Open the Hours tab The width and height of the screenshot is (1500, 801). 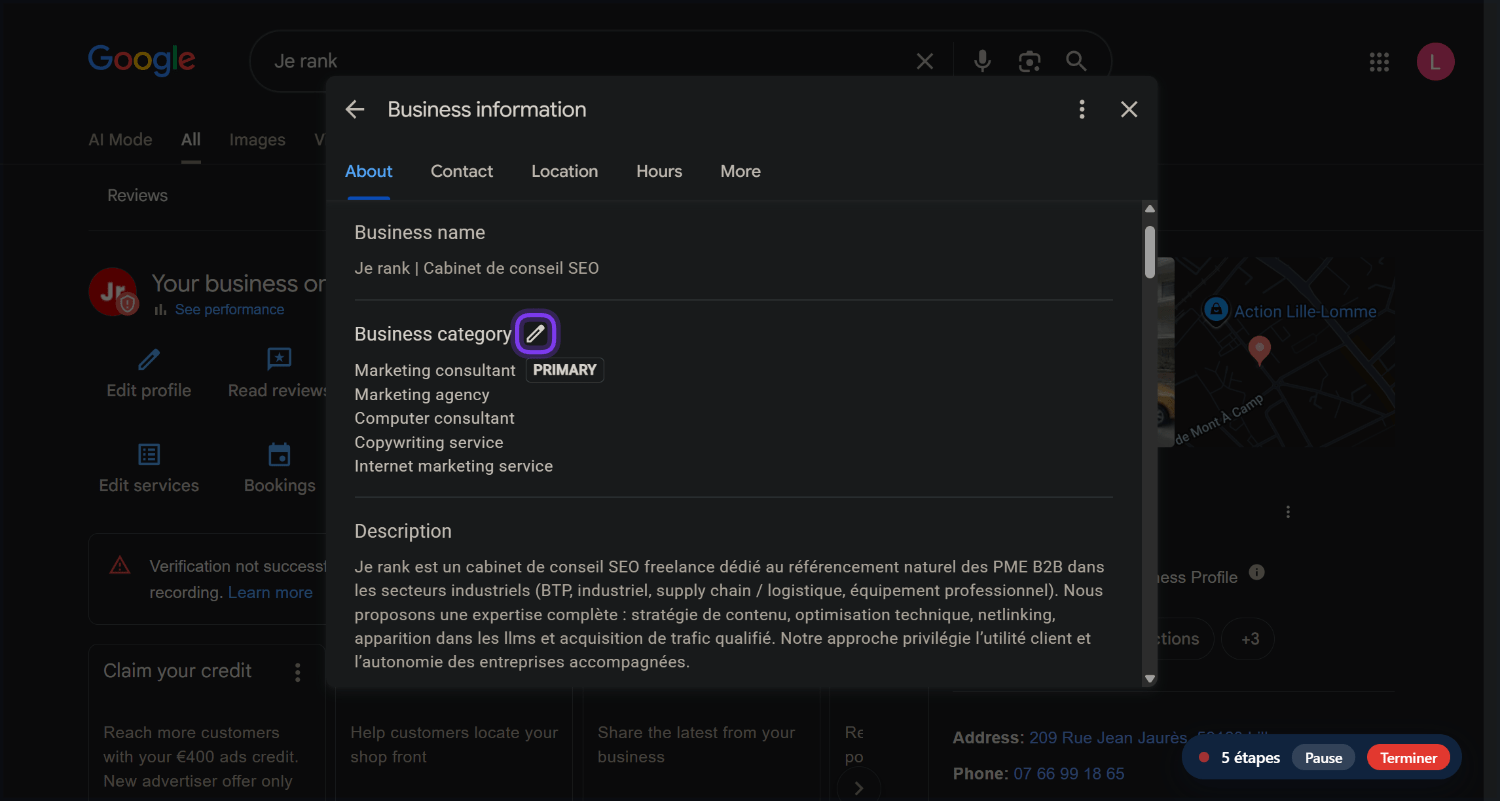click(659, 171)
